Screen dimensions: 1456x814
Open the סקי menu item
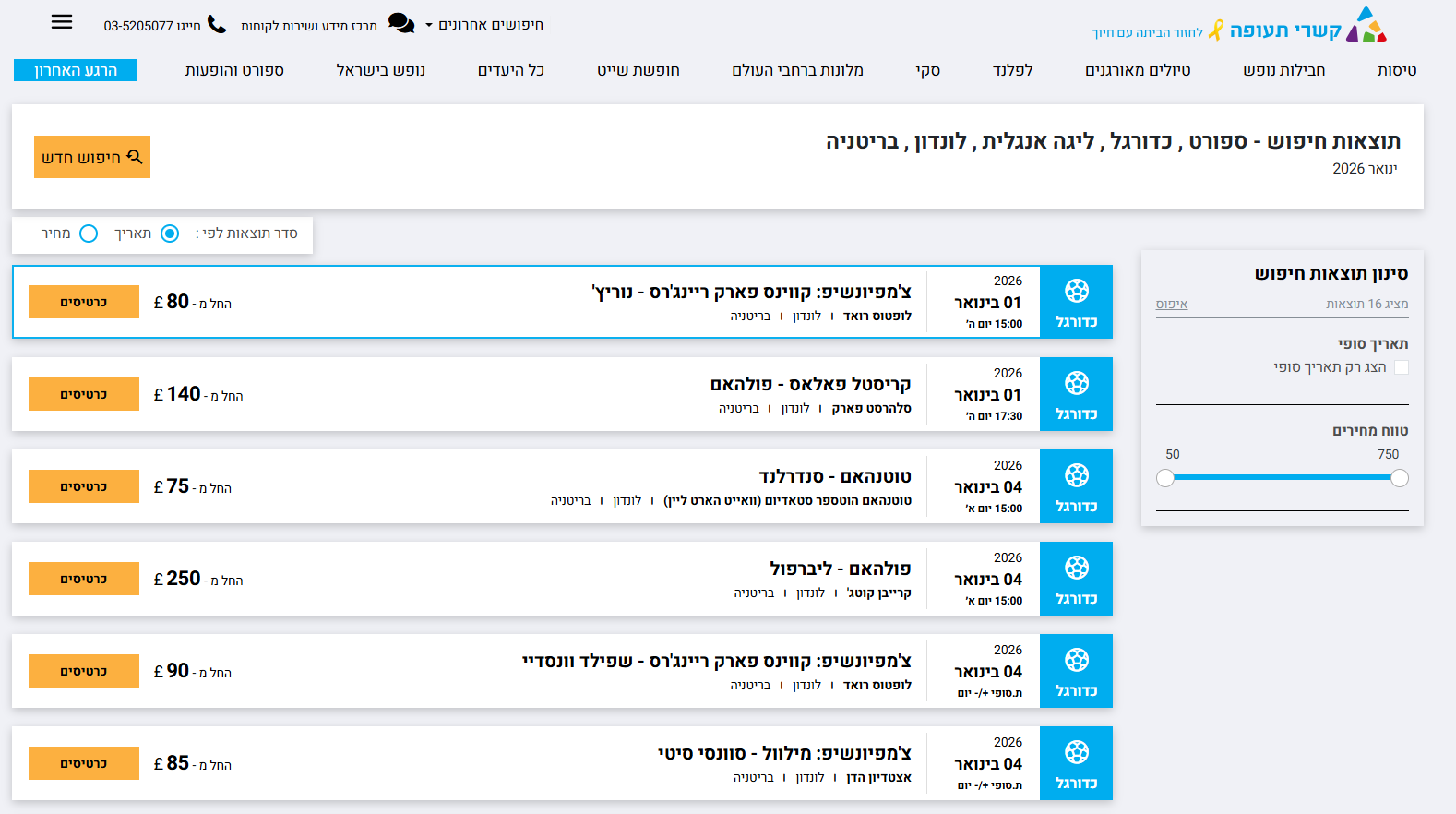click(927, 70)
